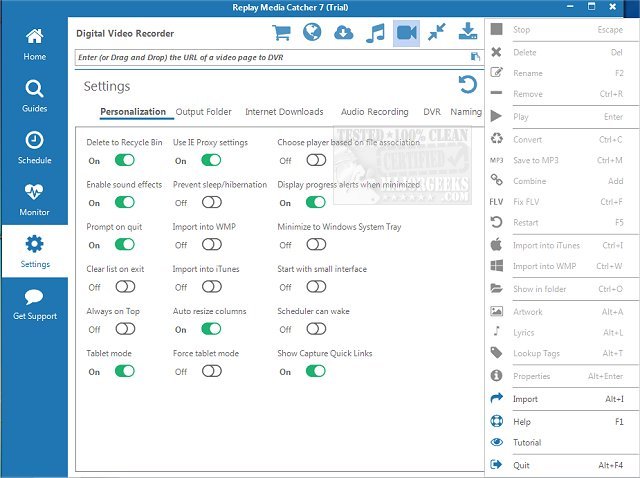Click the music note audio icon
This screenshot has width=640, height=478.
tap(375, 33)
